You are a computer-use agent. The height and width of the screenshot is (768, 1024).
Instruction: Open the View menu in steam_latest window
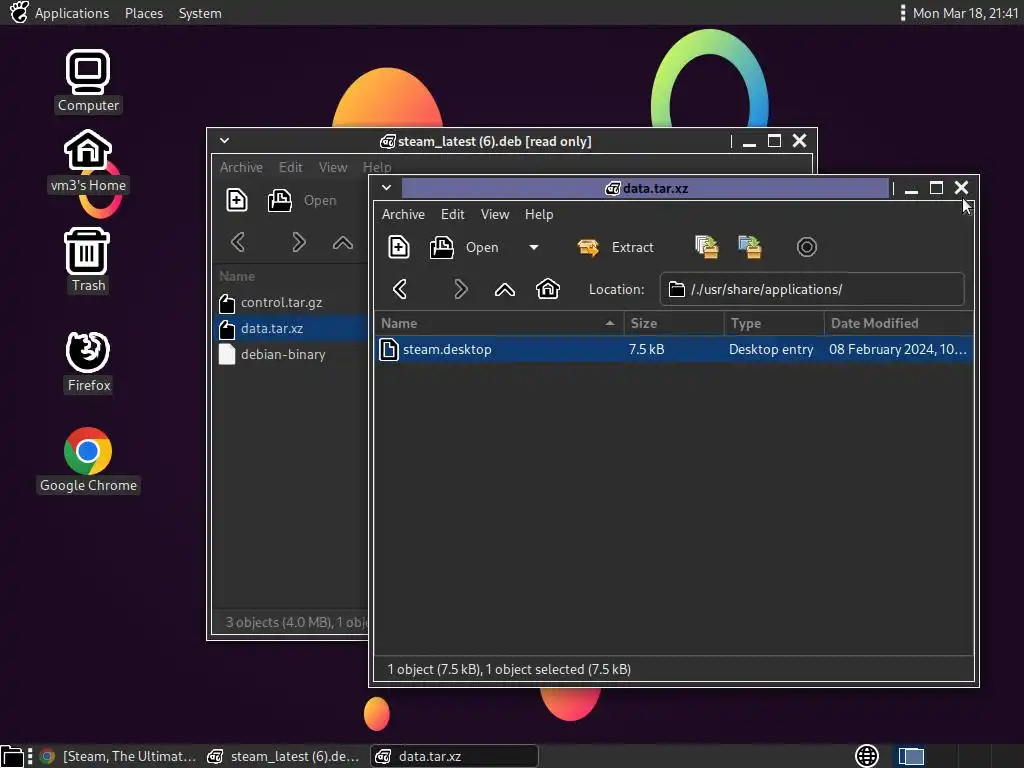[332, 167]
